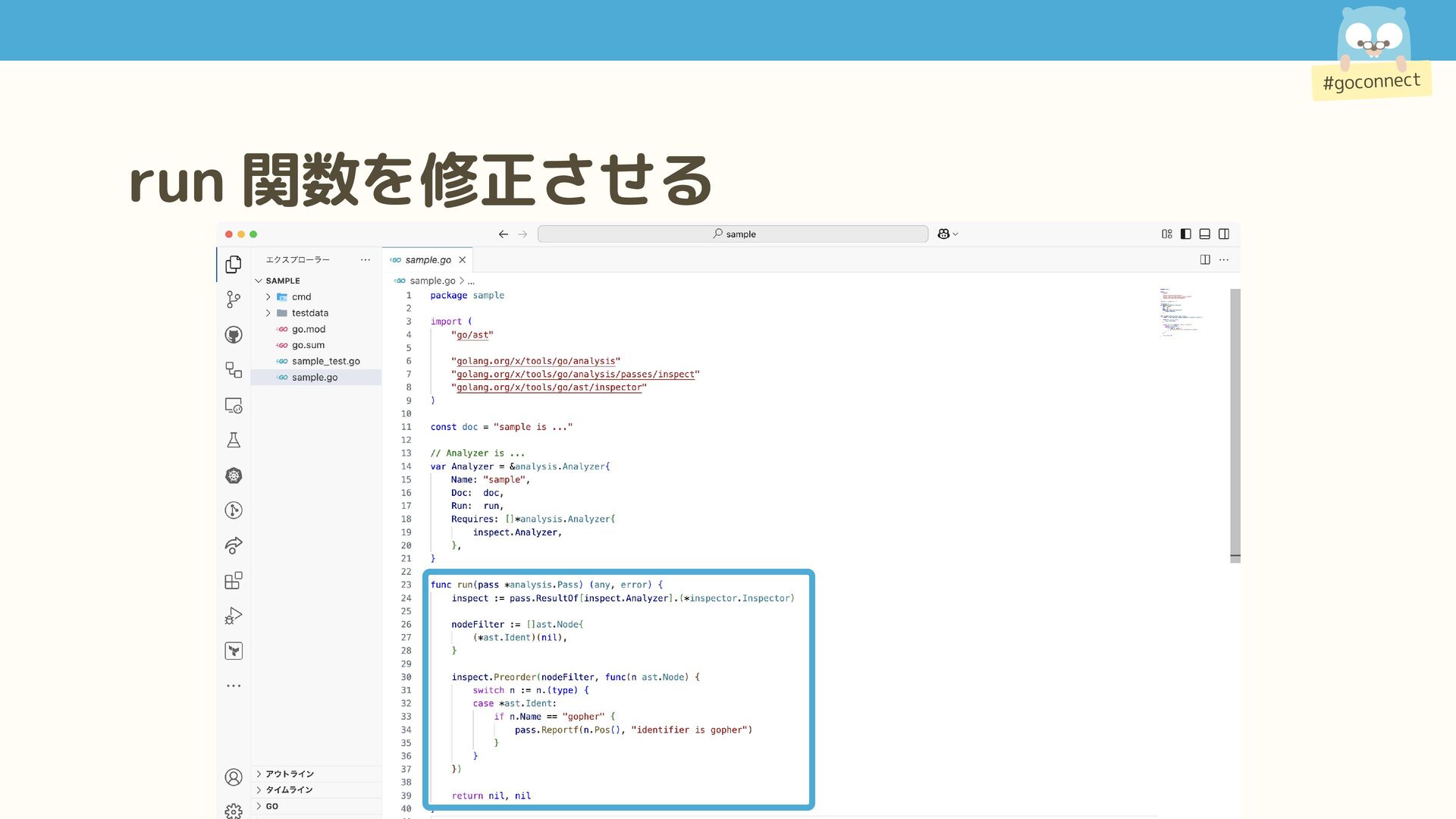Open the Kubernetes helm icon
1456x819 pixels.
click(x=234, y=475)
